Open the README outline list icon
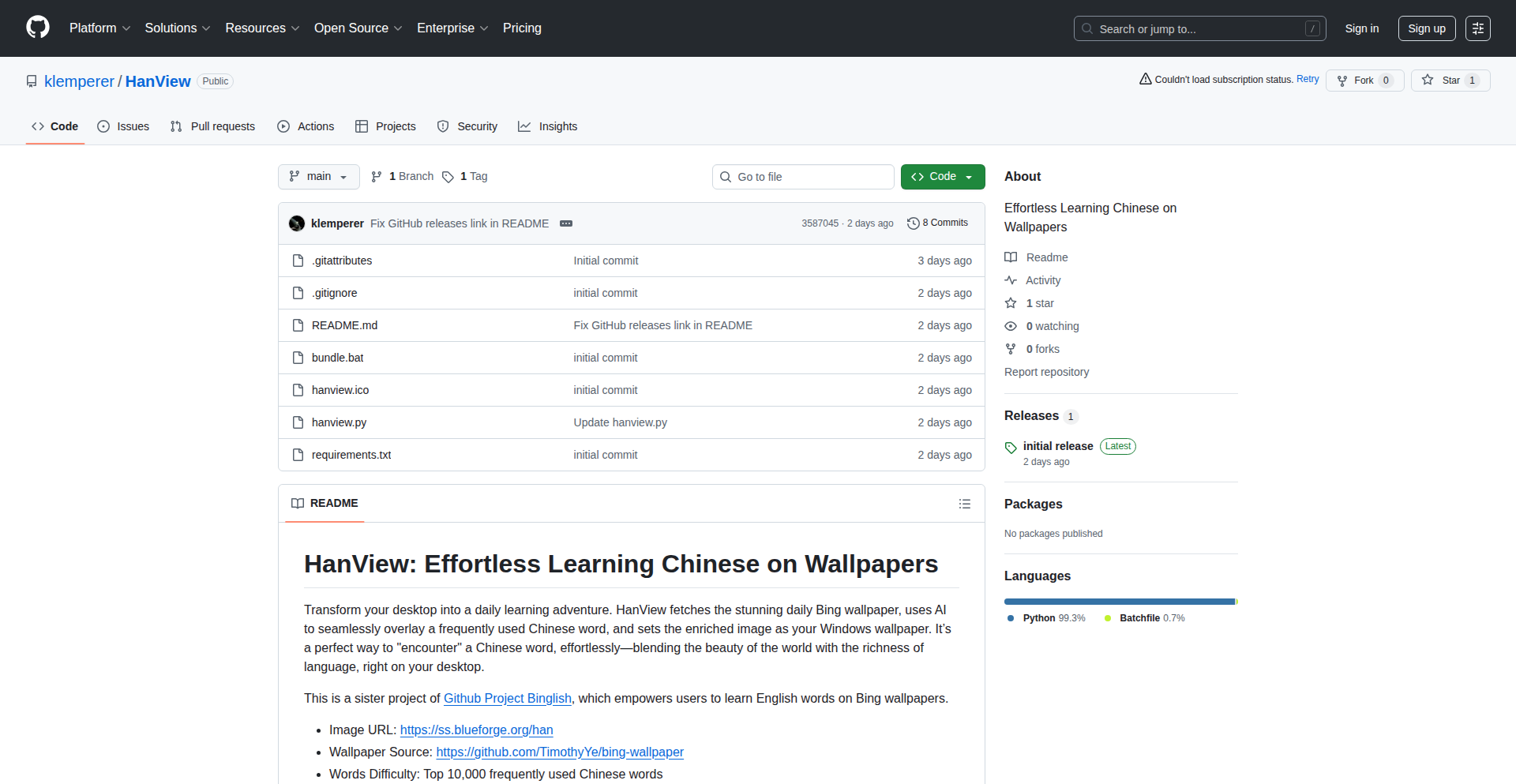The height and width of the screenshot is (784, 1516). point(965,504)
